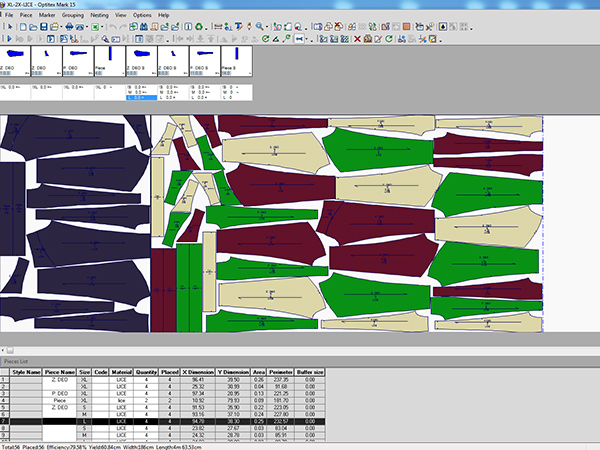Viewport: 600px width, 450px height.
Task: Click the black triangle icon
Action: point(276,39)
